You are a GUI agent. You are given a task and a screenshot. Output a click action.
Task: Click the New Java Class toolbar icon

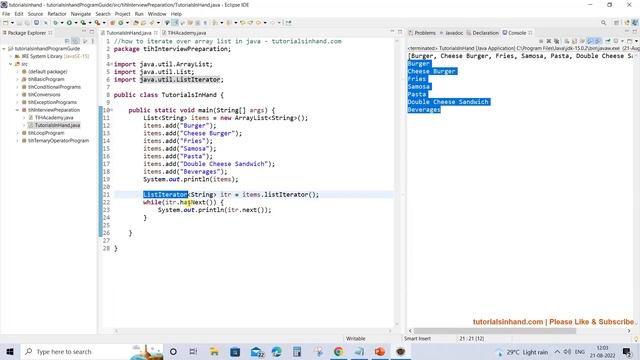coord(121,23)
